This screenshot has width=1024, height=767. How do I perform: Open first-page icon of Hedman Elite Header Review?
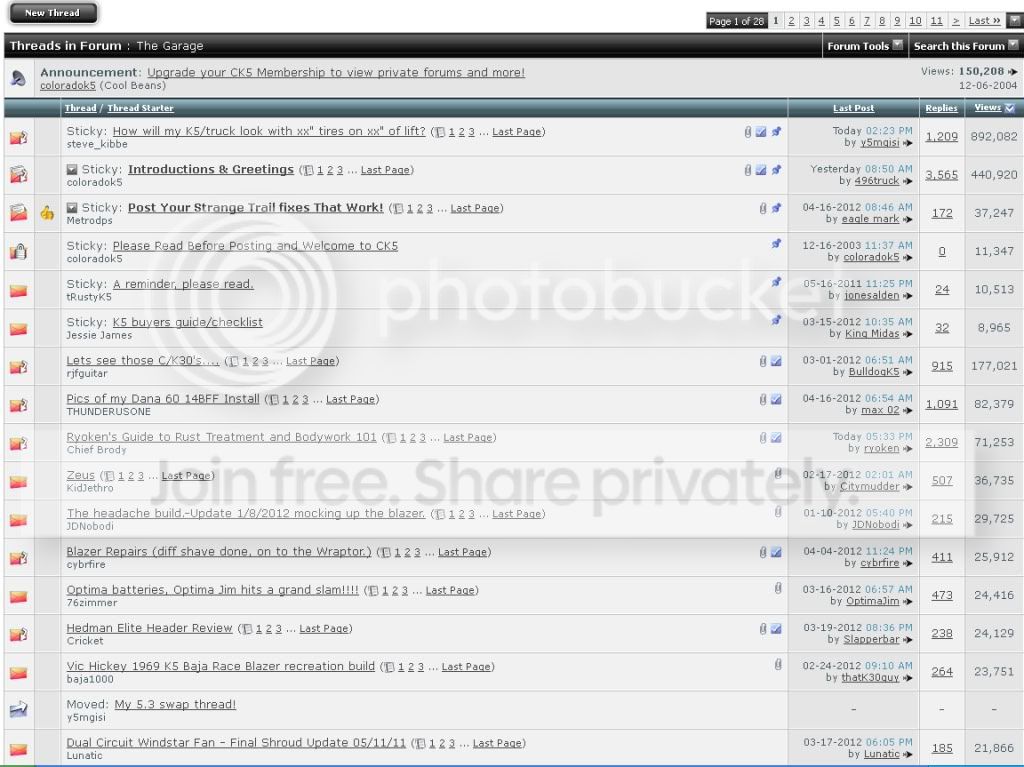[x=246, y=629]
